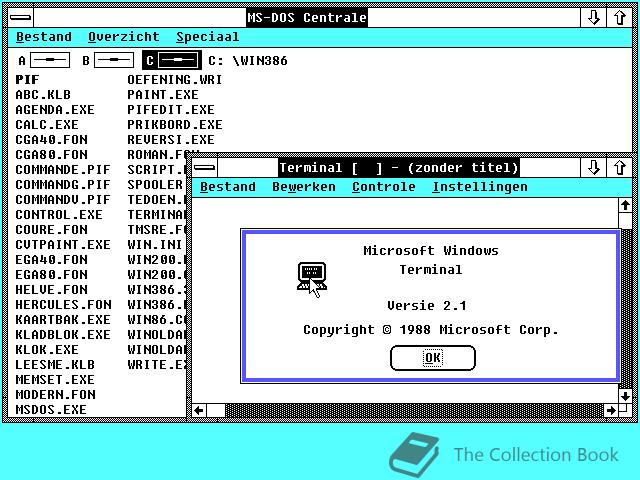Select MSDOS.EXE in file list
This screenshot has height=480, width=640.
pyautogui.click(x=51, y=409)
